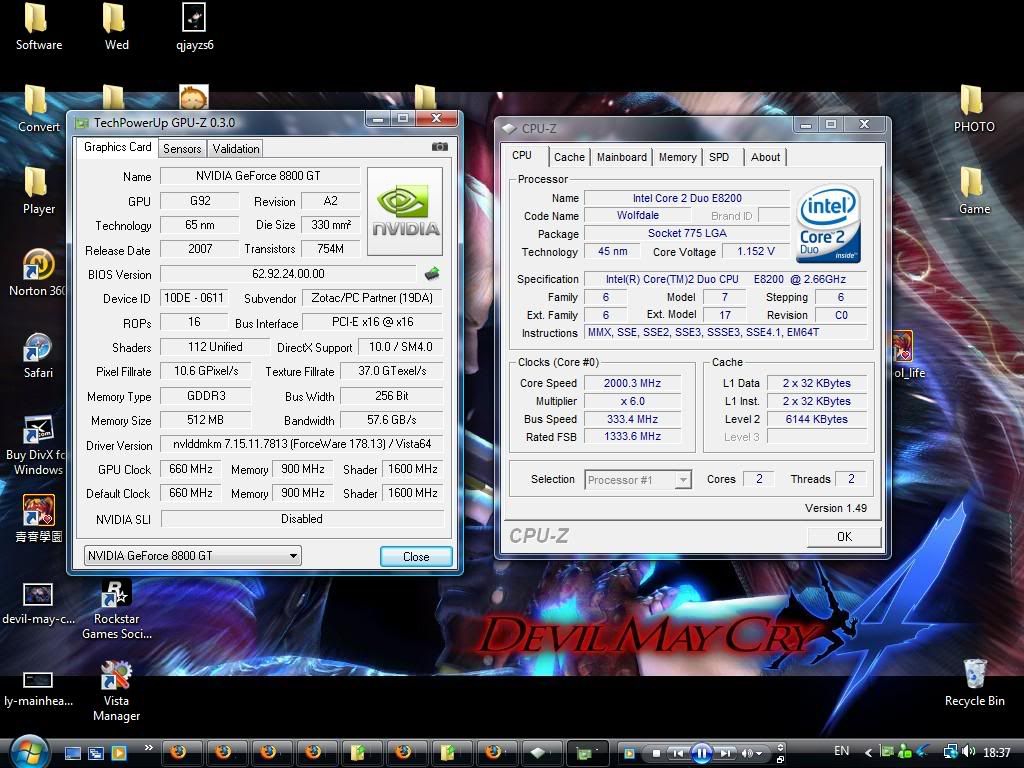
Task: Open the About tab in CPU-Z
Action: click(x=765, y=157)
